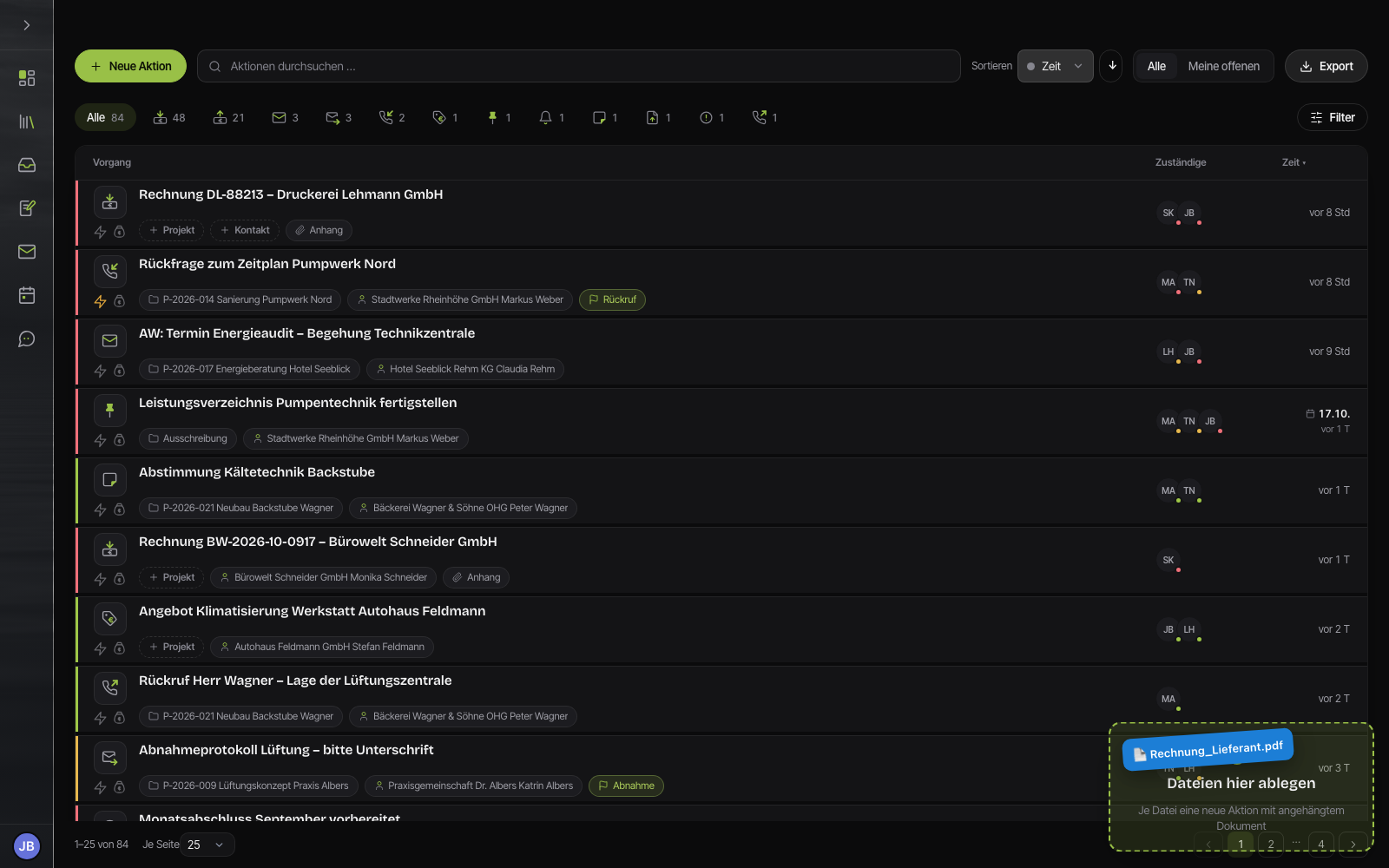Open the chat bubble icon in sidebar
The width and height of the screenshot is (1389, 868).
click(x=27, y=339)
